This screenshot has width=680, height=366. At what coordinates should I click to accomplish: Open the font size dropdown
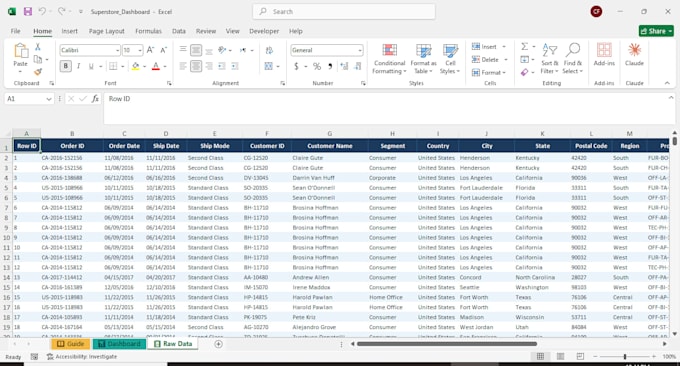point(140,51)
